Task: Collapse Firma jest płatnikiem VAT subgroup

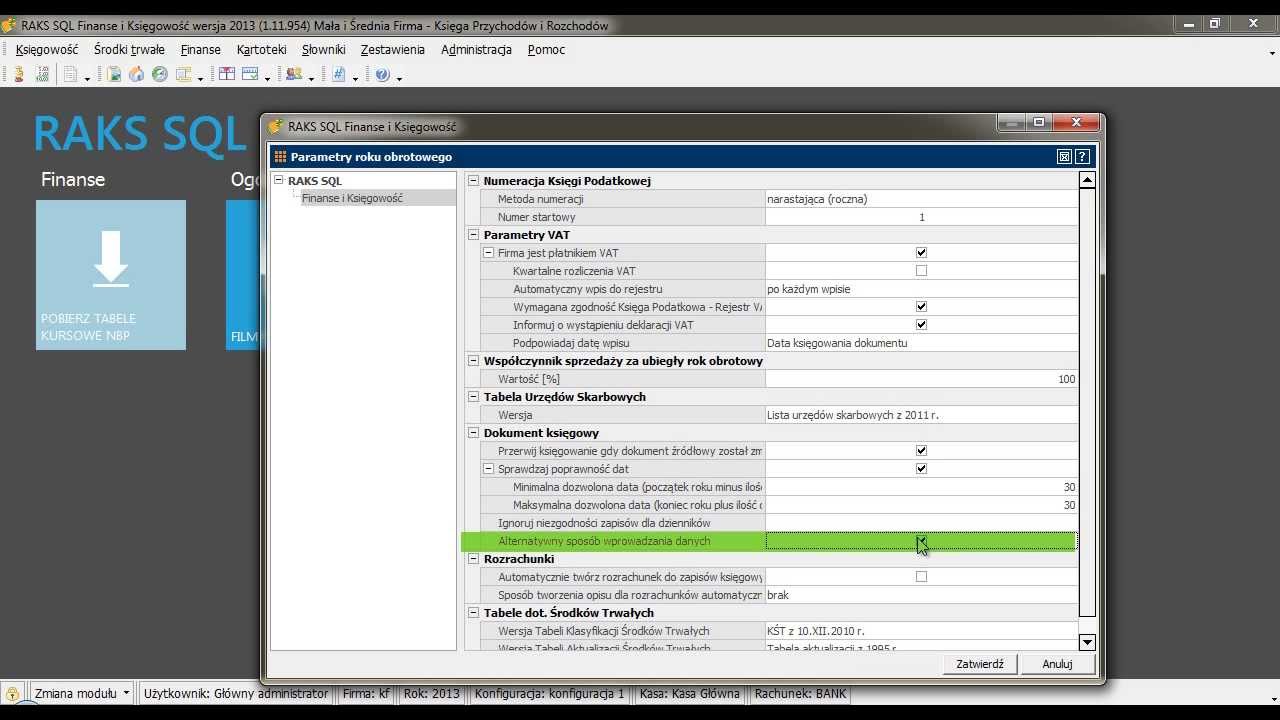Action: click(x=489, y=253)
